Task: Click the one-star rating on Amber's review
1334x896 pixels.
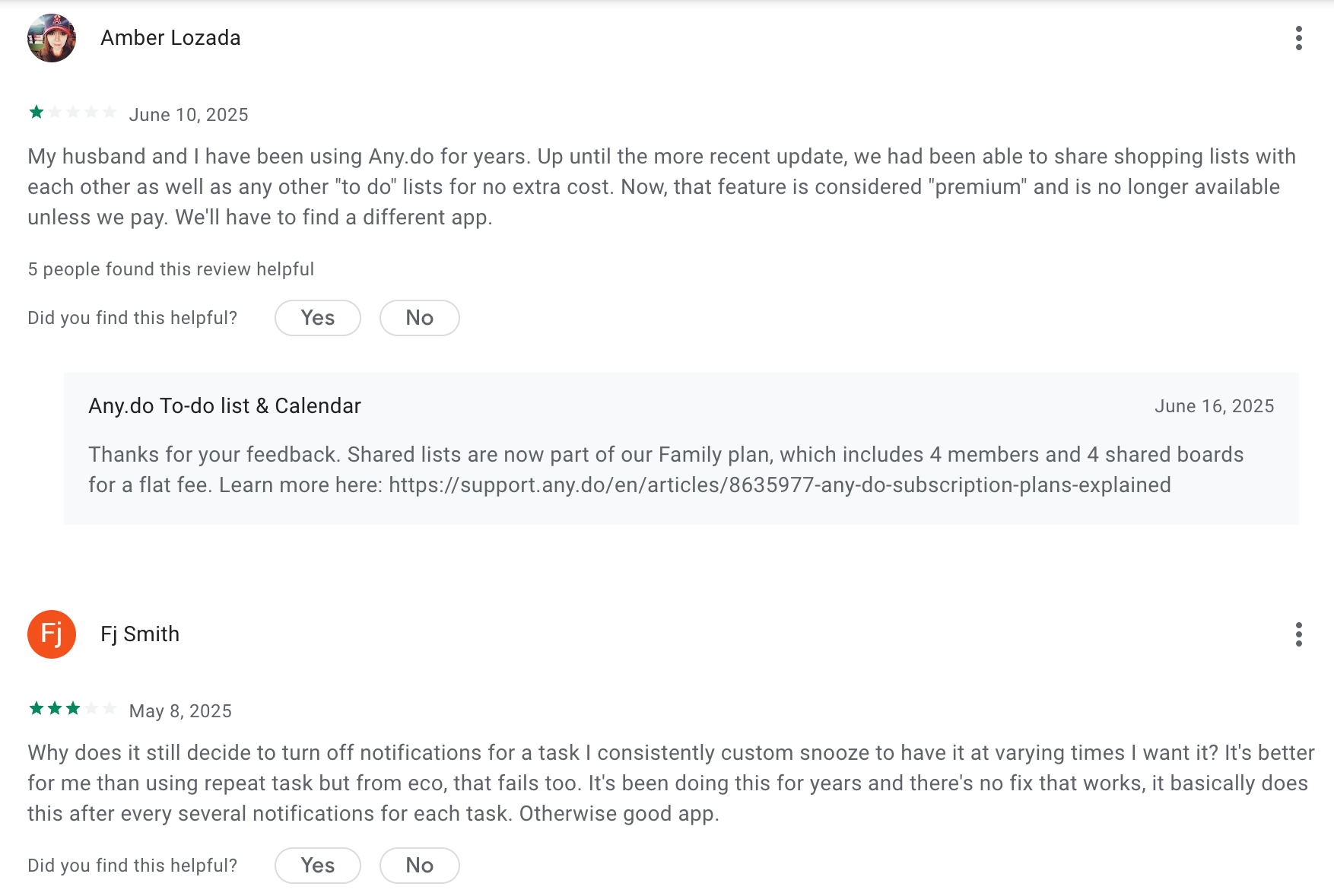Action: [x=72, y=113]
